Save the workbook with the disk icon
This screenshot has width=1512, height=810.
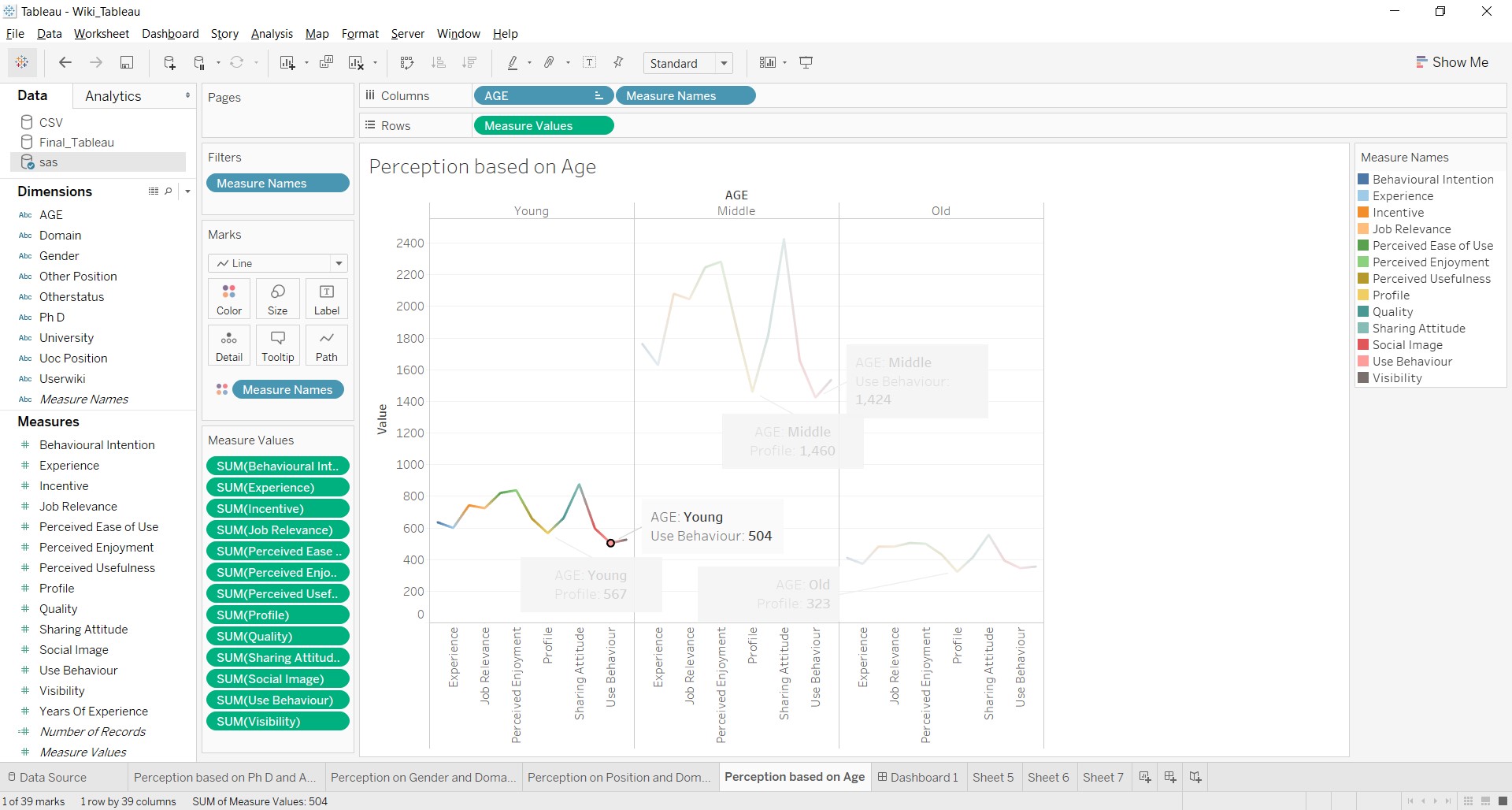[x=127, y=62]
